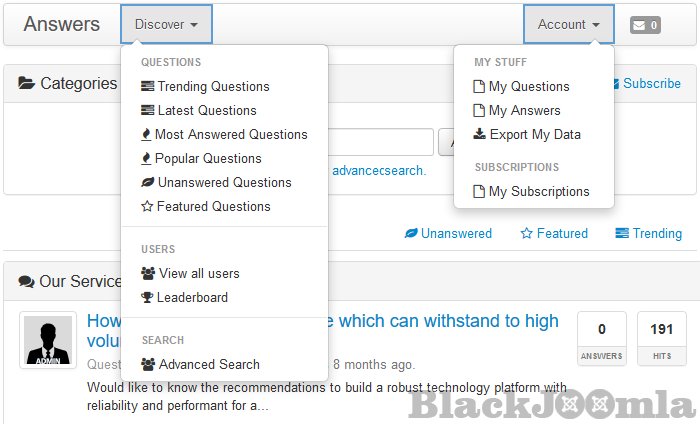
Task: Open Latest Questions from Discover menu
Action: [207, 110]
